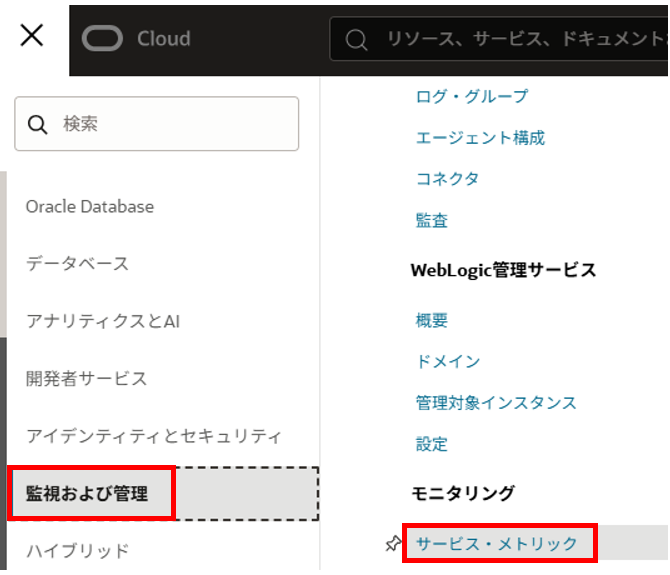Select Oracle Database category
670x575 pixels.
(90, 207)
